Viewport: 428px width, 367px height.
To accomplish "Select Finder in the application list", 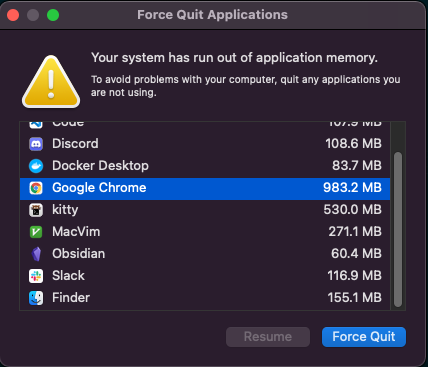I will (205, 298).
